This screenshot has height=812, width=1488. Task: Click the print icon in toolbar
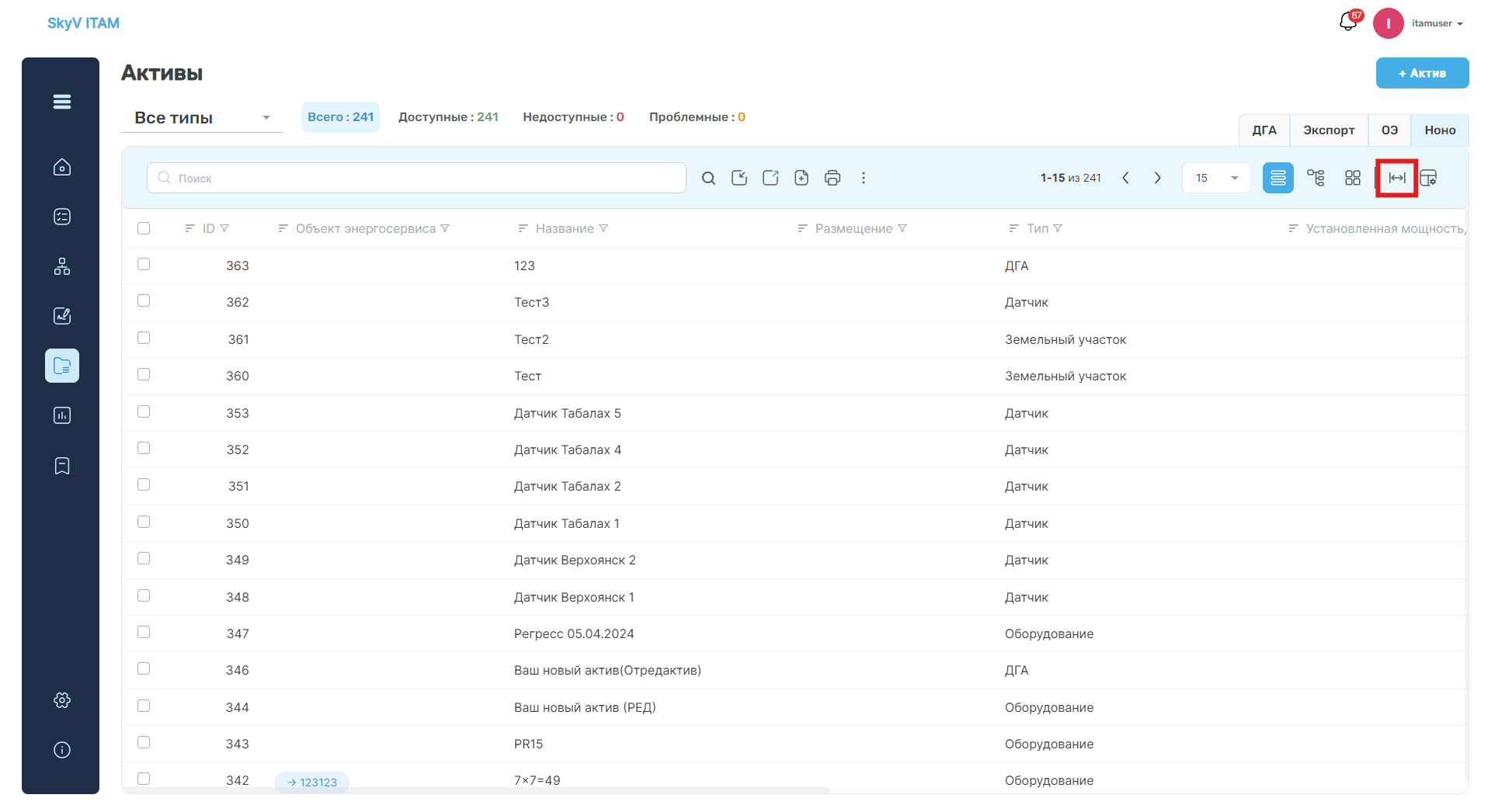point(833,178)
